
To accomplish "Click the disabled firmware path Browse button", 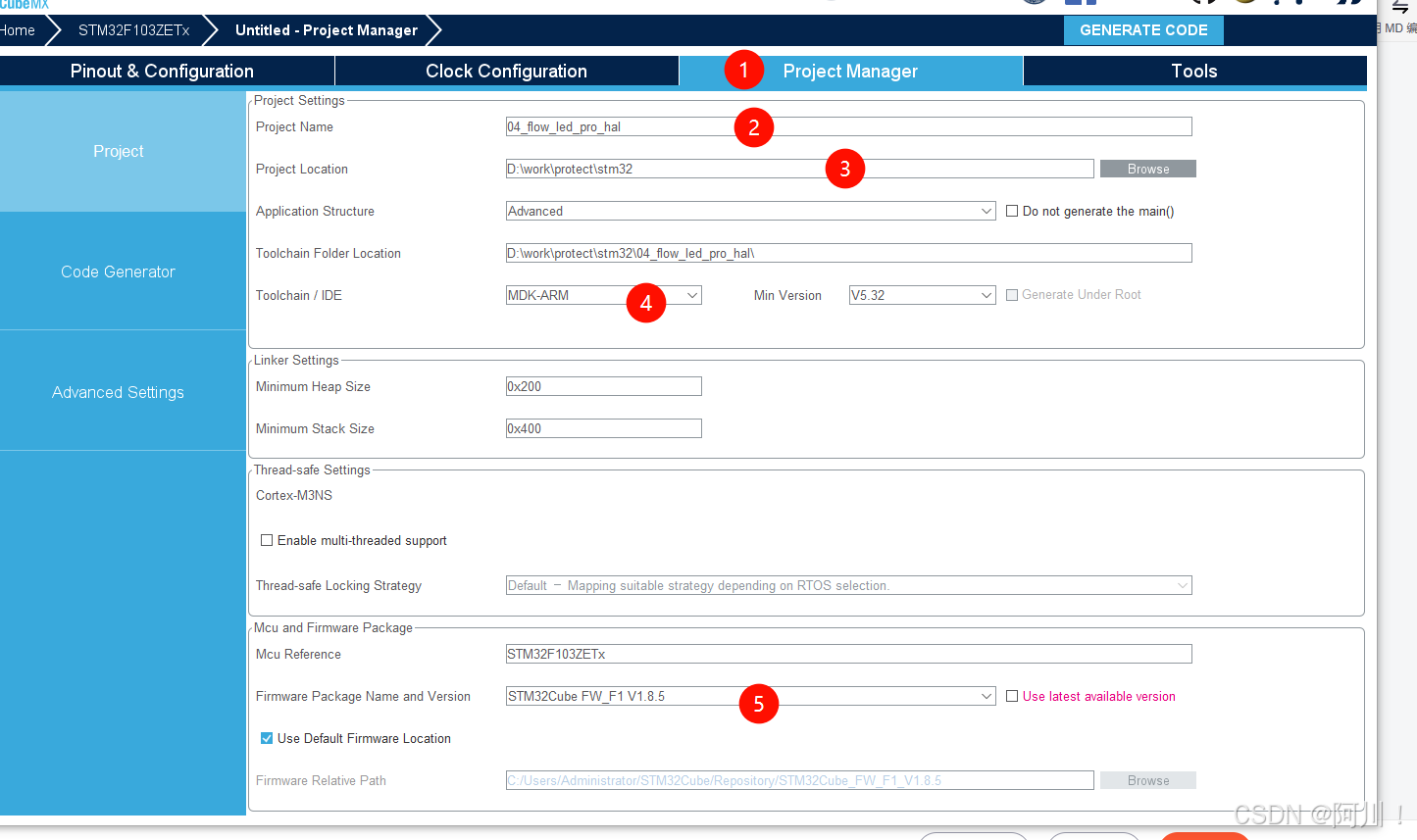I will tap(1148, 780).
